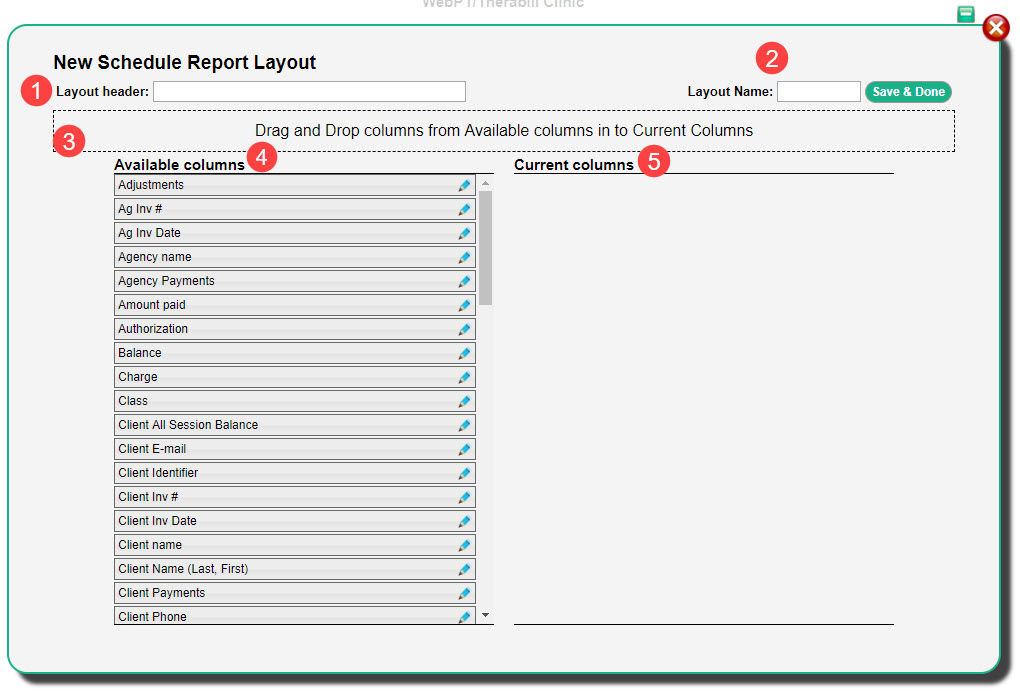Select the Class column row
Image resolution: width=1020 pixels, height=691 pixels.
click(x=295, y=402)
